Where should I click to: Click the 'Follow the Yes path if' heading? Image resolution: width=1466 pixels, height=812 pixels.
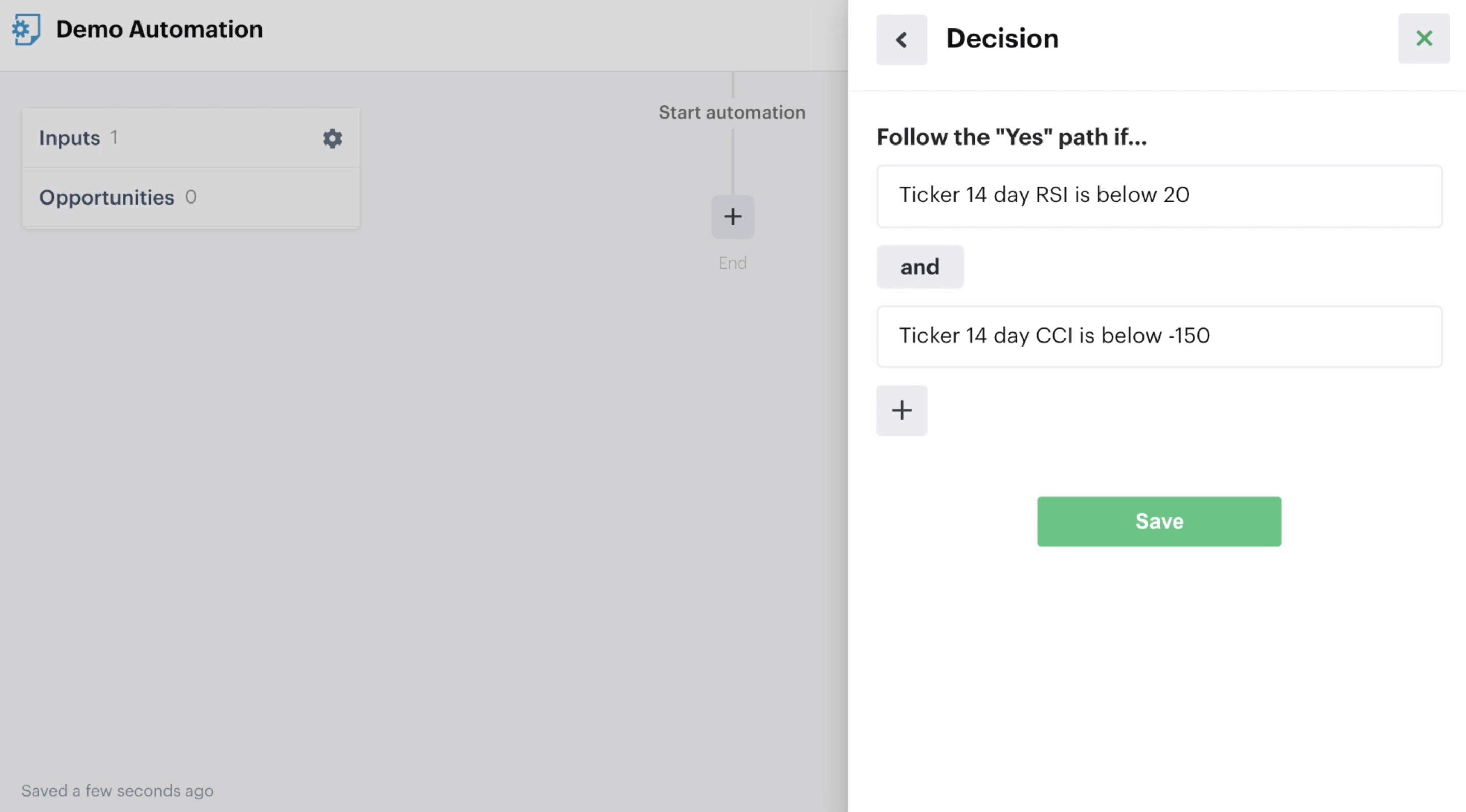tap(1011, 137)
